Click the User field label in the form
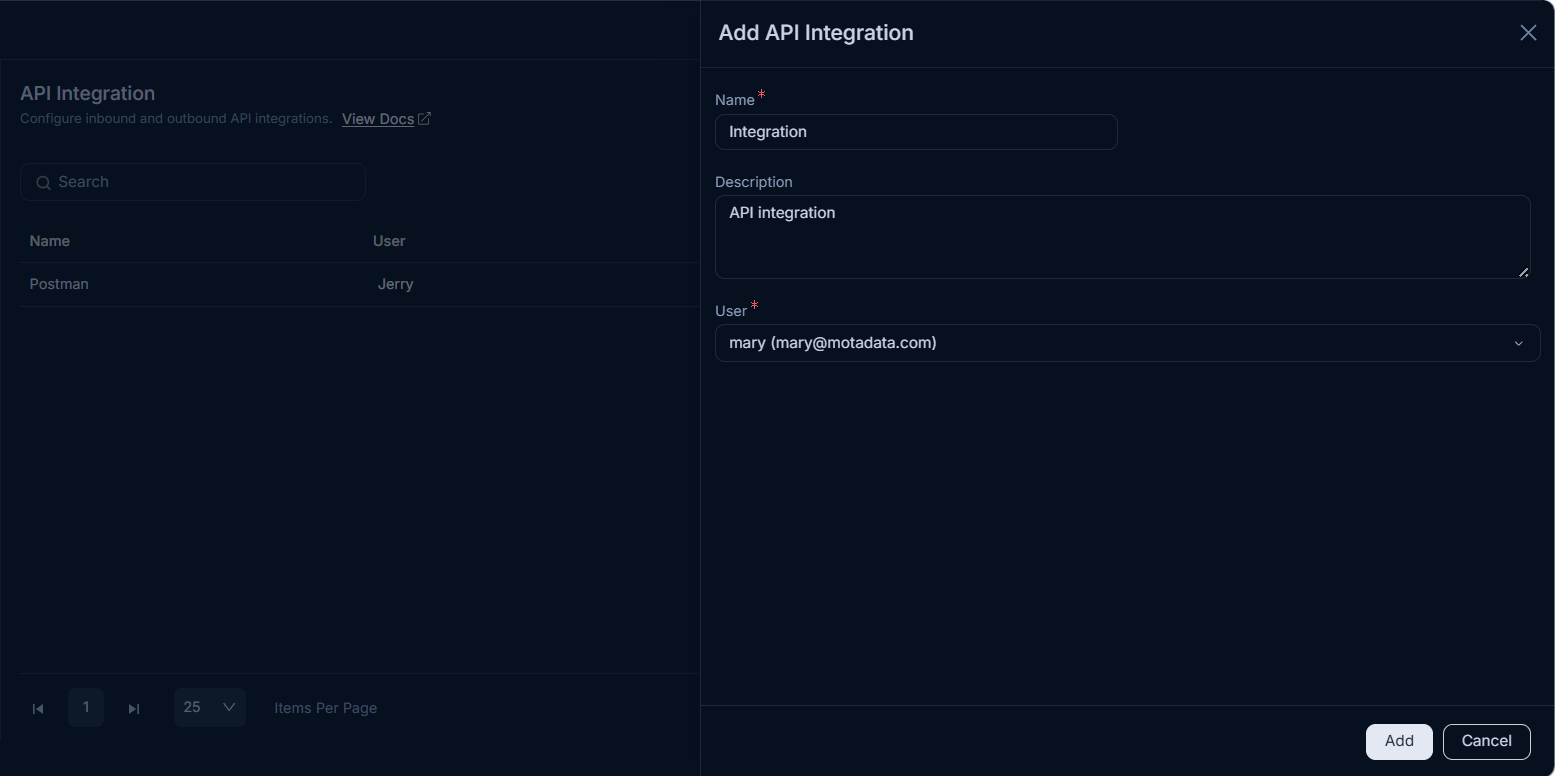Screen dimensions: 1555x776 click(731, 311)
